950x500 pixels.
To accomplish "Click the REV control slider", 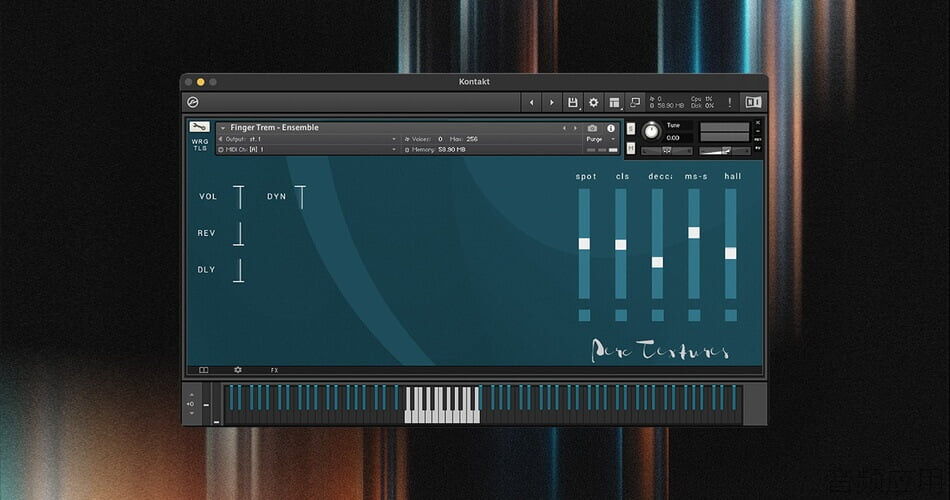I will pyautogui.click(x=239, y=234).
